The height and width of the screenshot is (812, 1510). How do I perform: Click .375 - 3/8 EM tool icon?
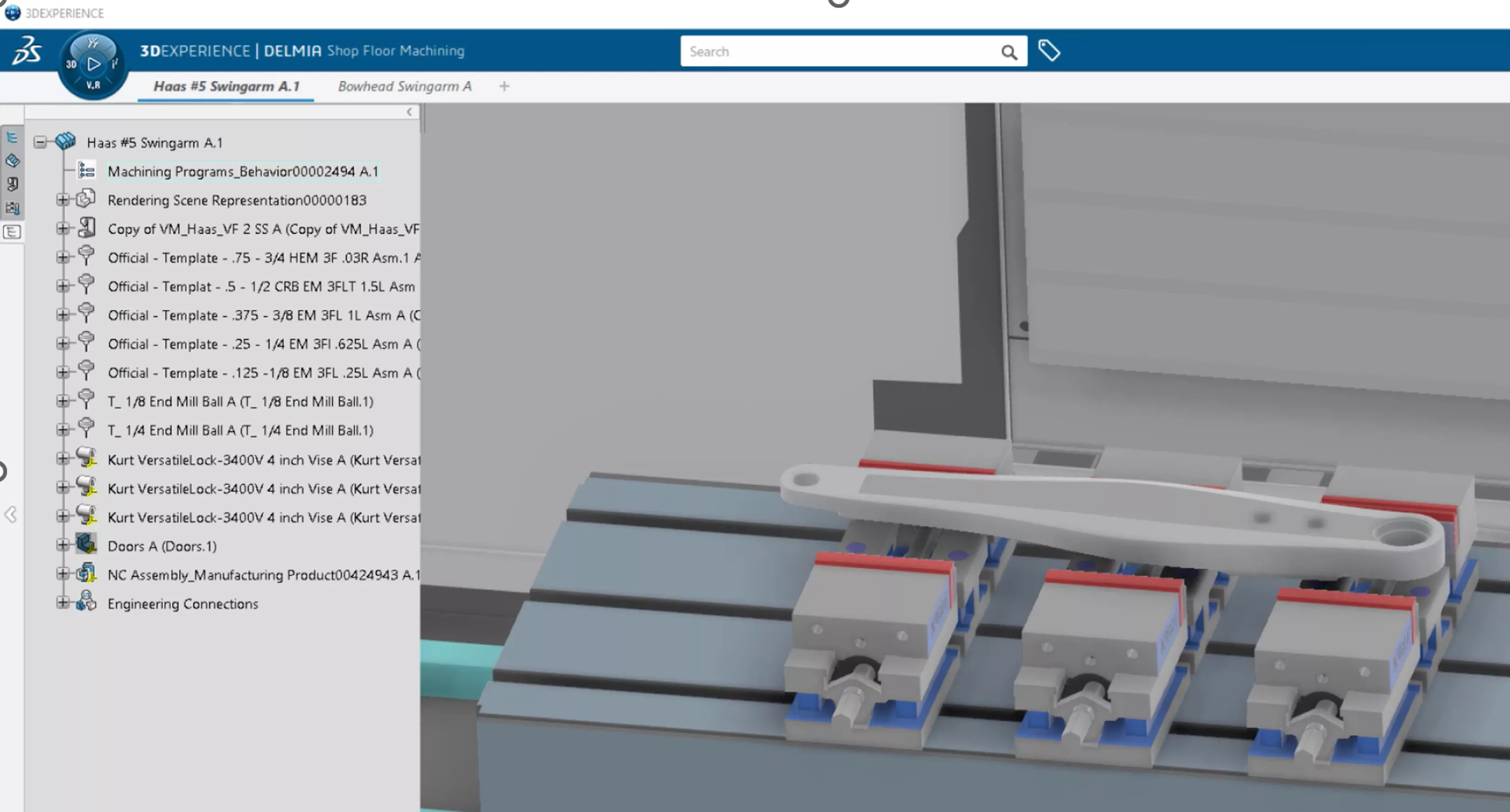coord(86,313)
